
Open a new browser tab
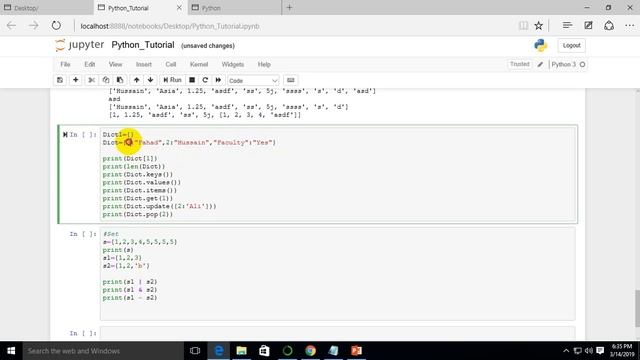coord(289,8)
